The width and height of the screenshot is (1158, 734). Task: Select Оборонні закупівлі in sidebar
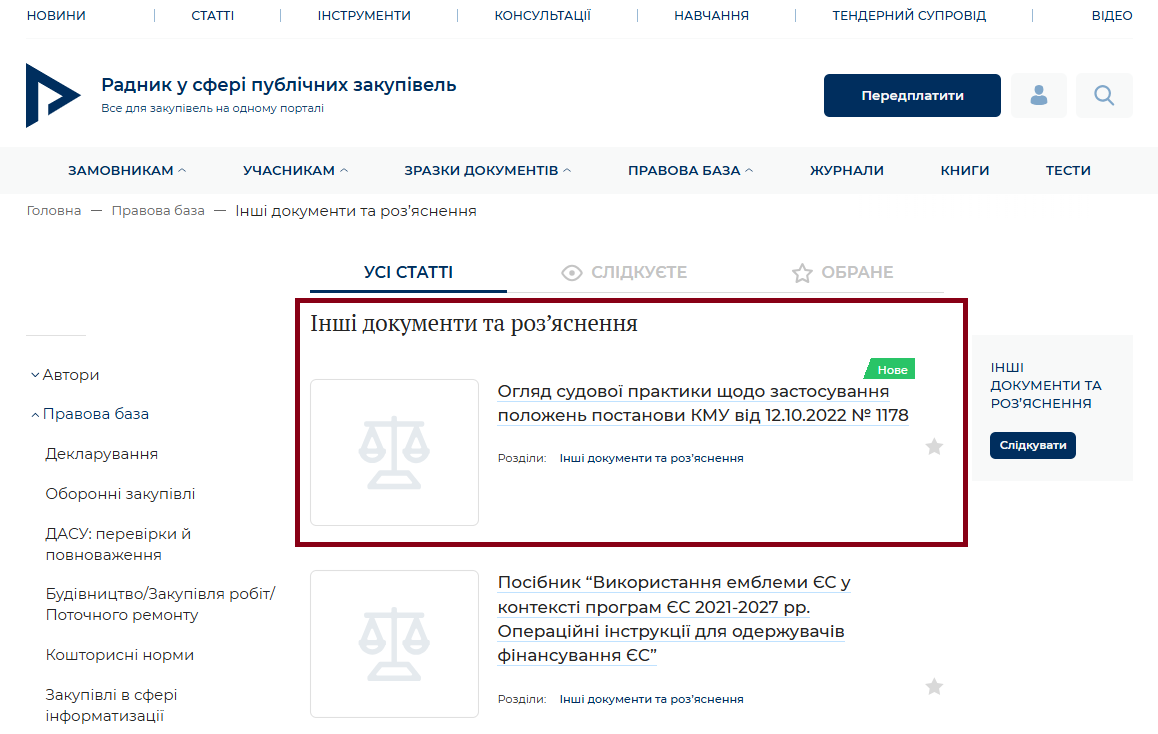click(x=120, y=494)
